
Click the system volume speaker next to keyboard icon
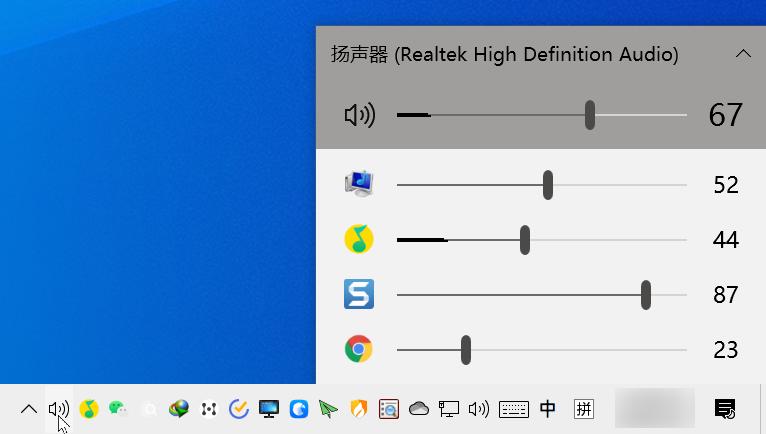point(479,409)
